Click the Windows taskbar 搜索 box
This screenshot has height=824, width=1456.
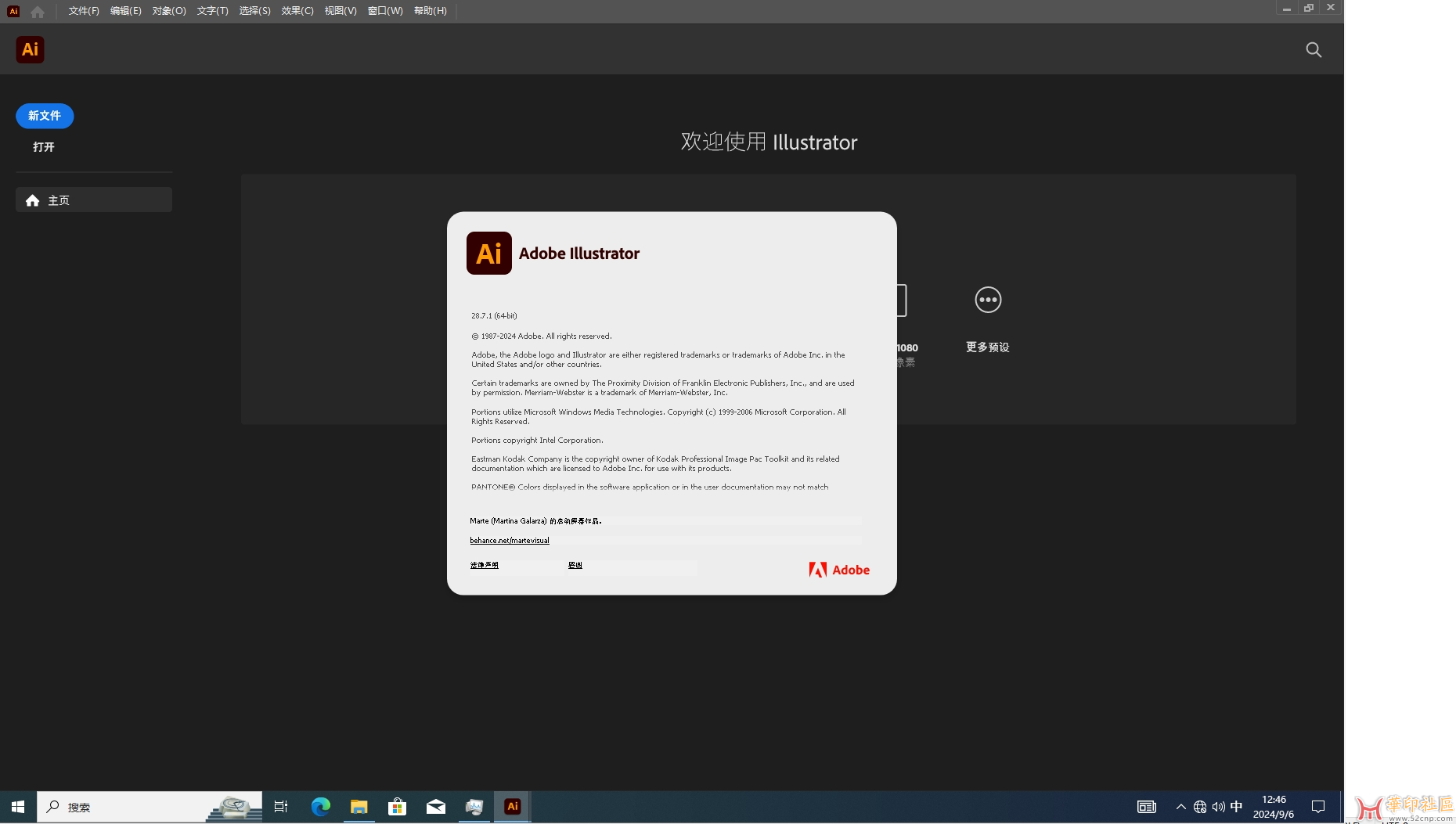pos(150,807)
